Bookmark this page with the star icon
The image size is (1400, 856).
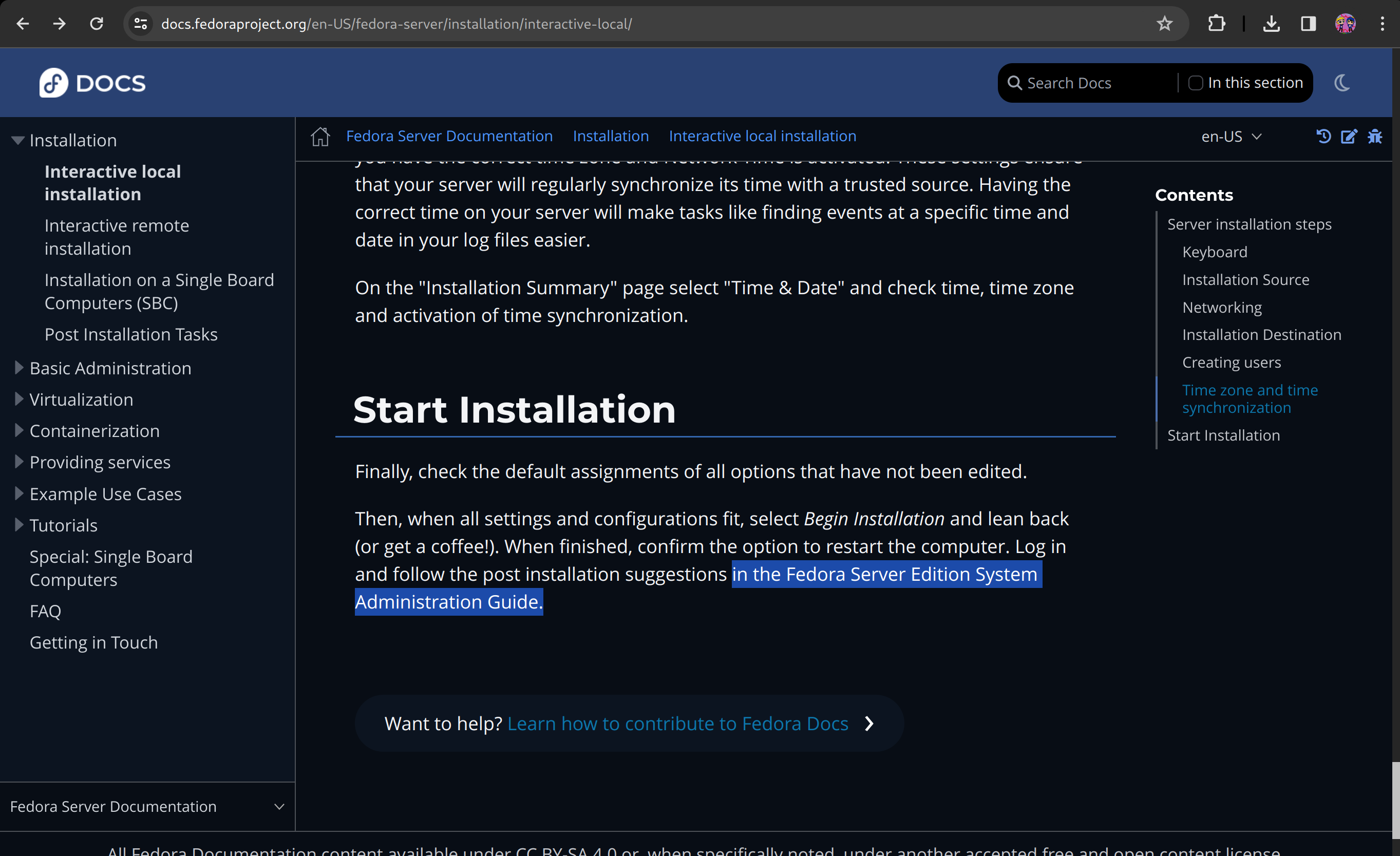[1164, 23]
